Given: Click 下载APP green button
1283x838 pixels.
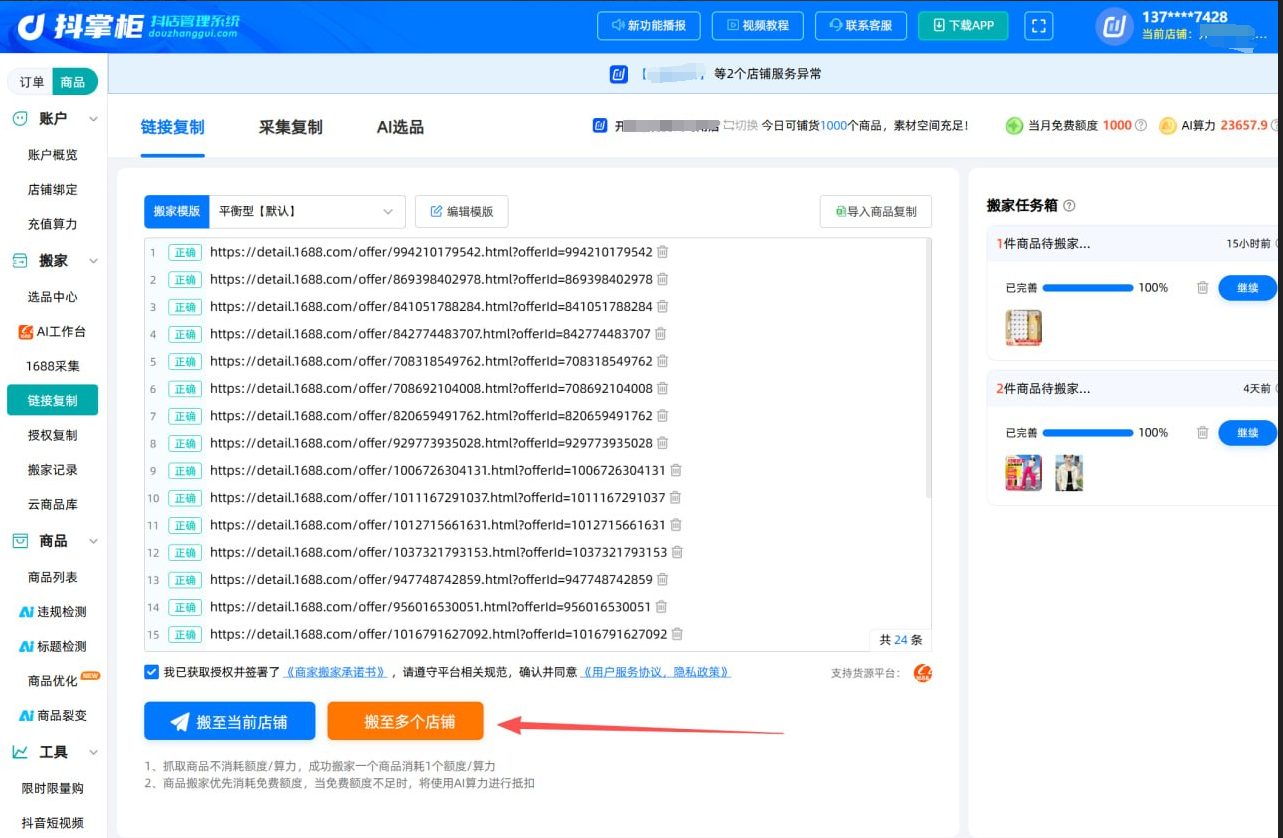Looking at the screenshot, I should (x=964, y=26).
